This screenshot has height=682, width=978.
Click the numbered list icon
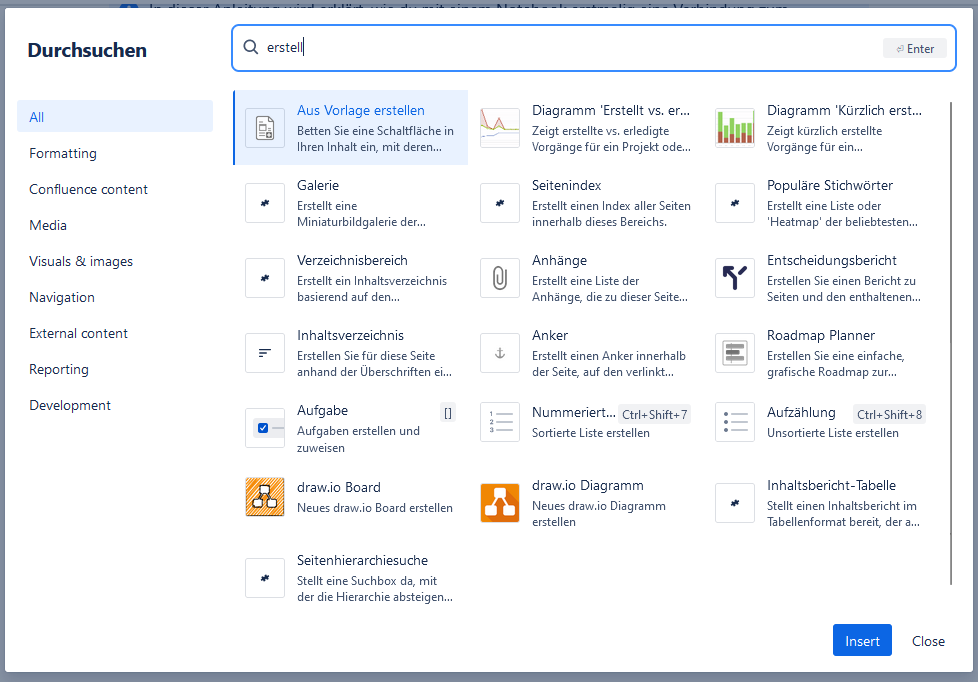coord(500,422)
